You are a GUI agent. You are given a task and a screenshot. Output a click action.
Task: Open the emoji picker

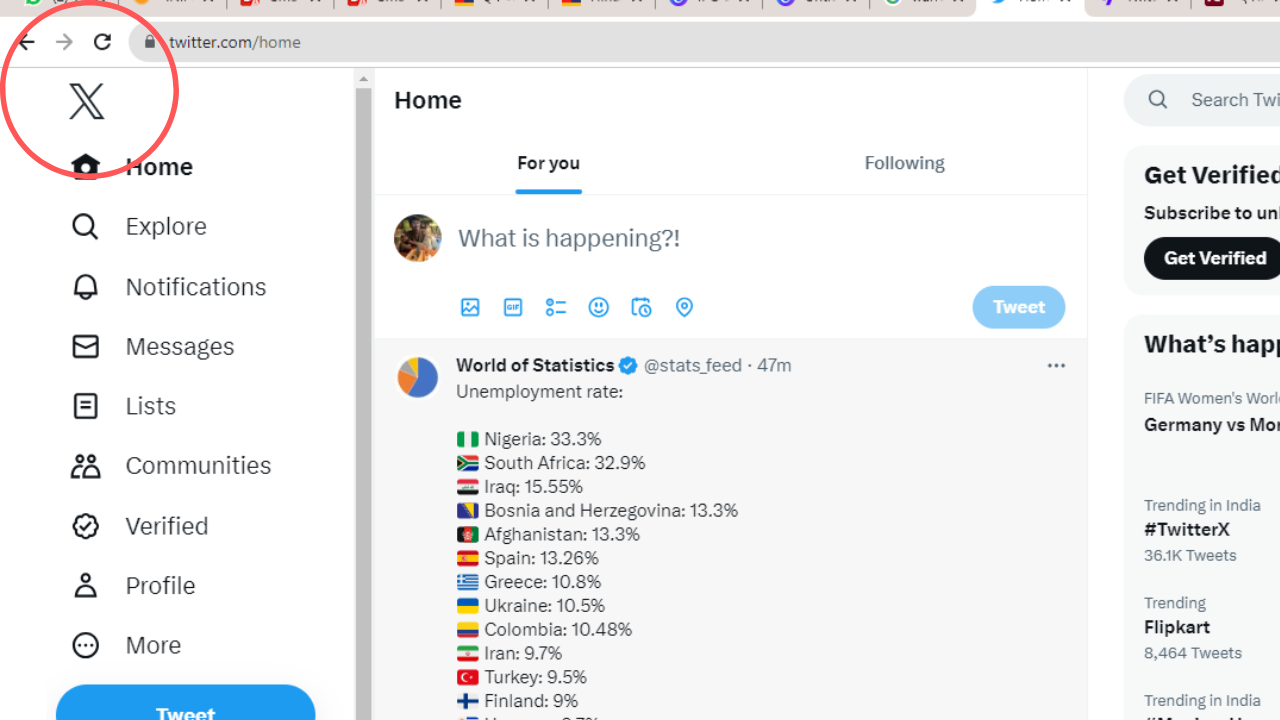coord(598,307)
